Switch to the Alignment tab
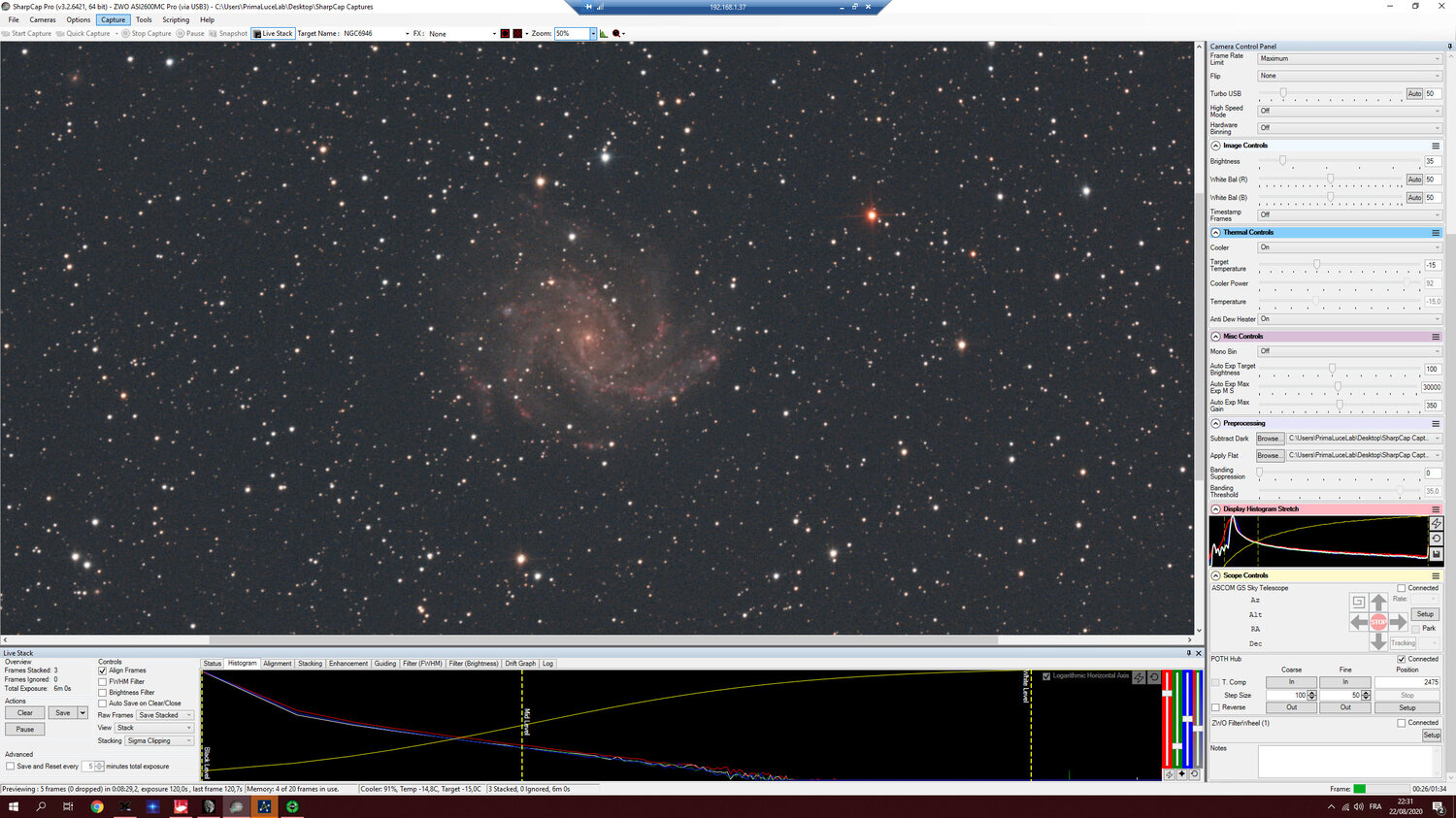 (278, 664)
